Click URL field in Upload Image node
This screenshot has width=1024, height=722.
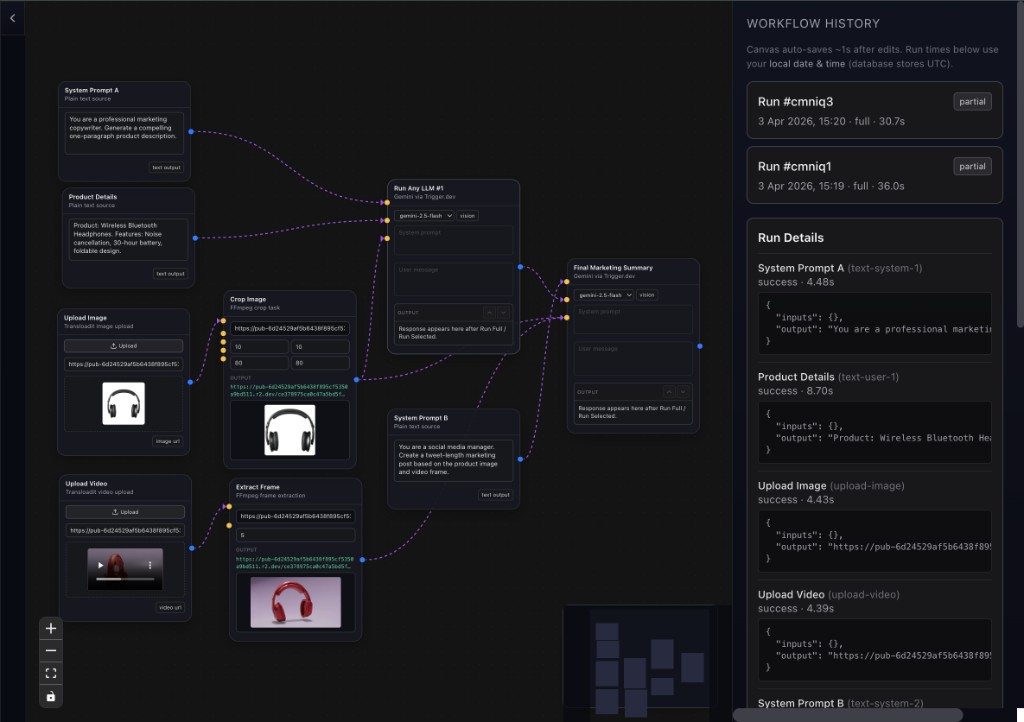[x=123, y=364]
